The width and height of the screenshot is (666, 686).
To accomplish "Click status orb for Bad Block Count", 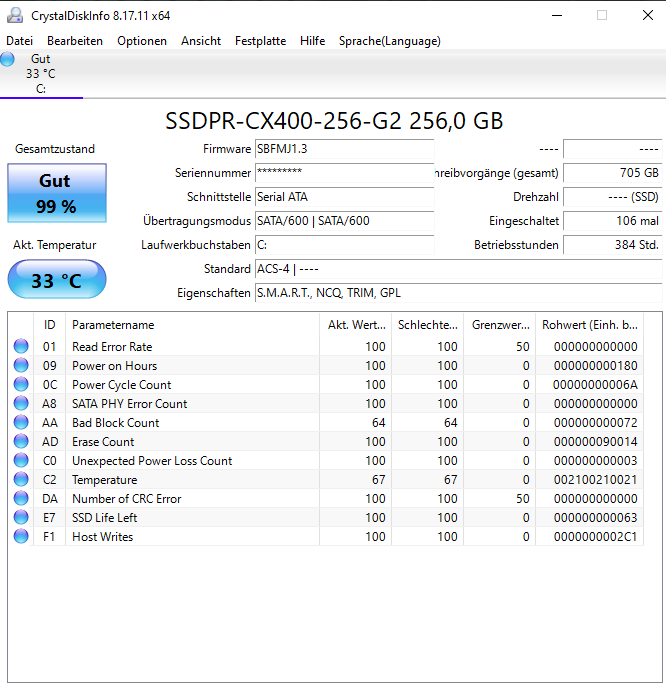I will pos(21,422).
